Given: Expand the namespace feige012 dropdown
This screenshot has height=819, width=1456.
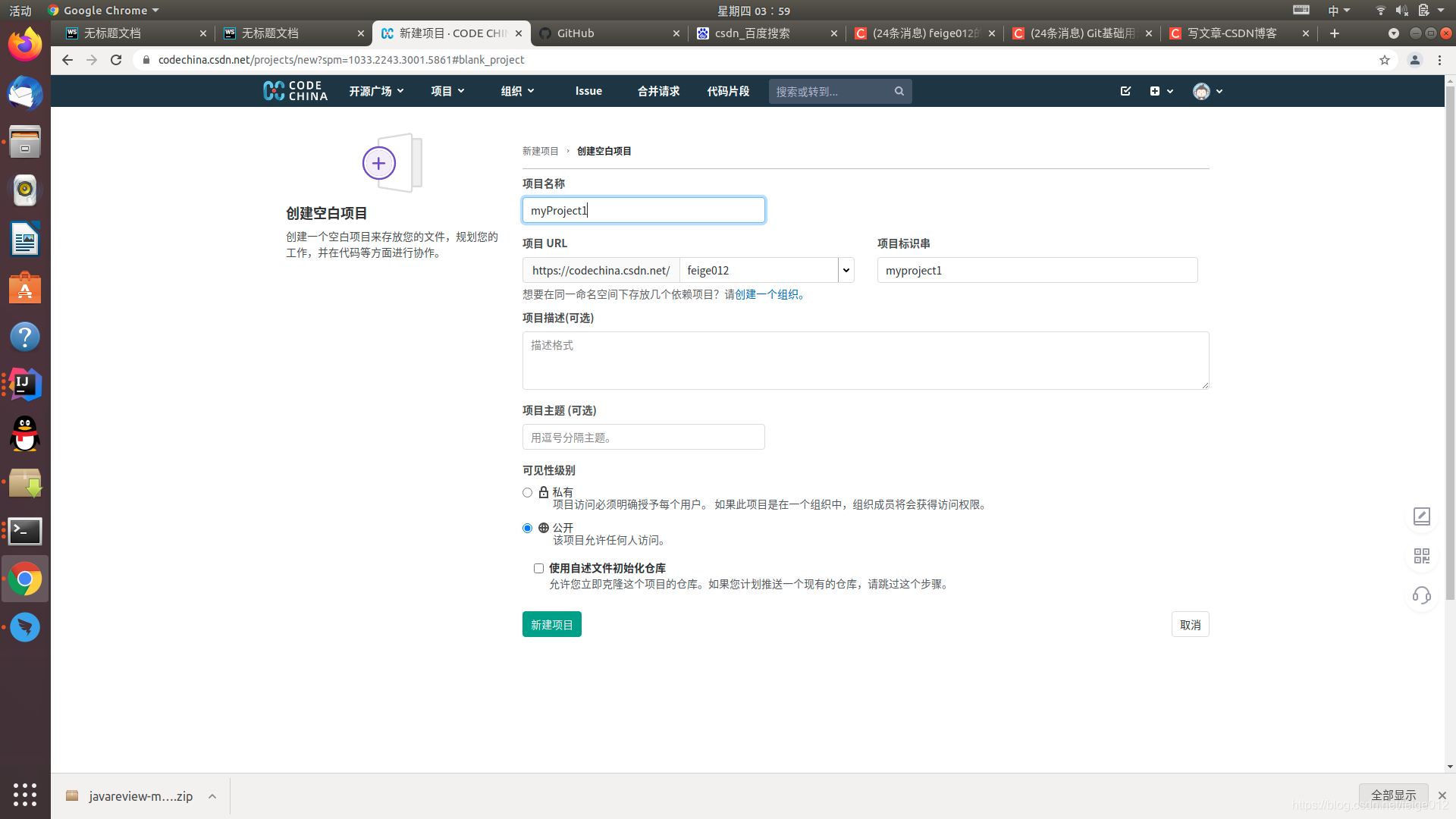Looking at the screenshot, I should 846,269.
